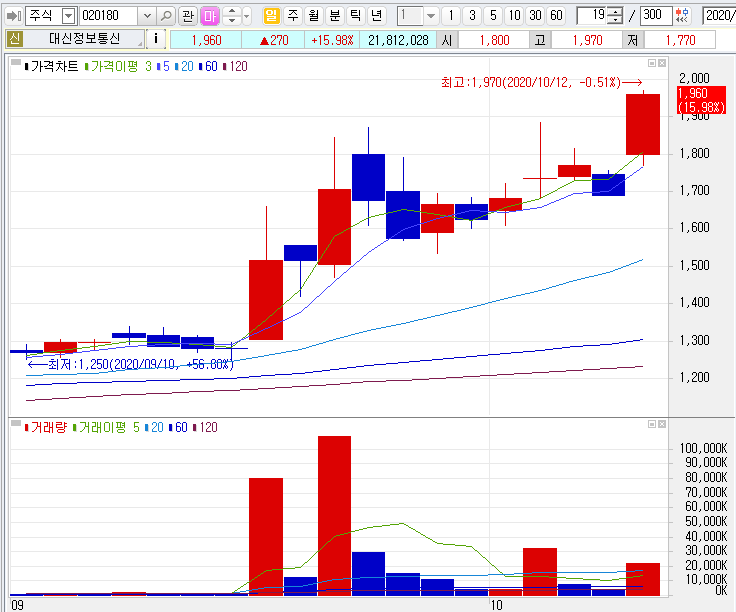Screen dimensions: 736x612
Task: Click the high price 1,970 value
Action: point(587,40)
